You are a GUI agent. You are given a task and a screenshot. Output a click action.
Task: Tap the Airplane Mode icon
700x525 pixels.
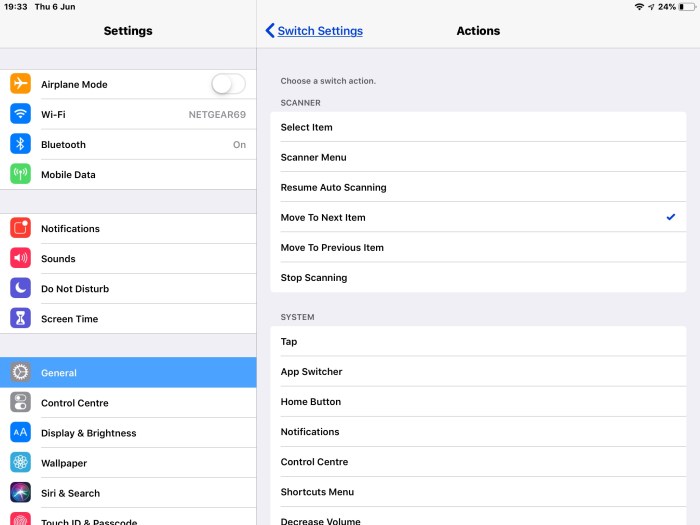20,84
